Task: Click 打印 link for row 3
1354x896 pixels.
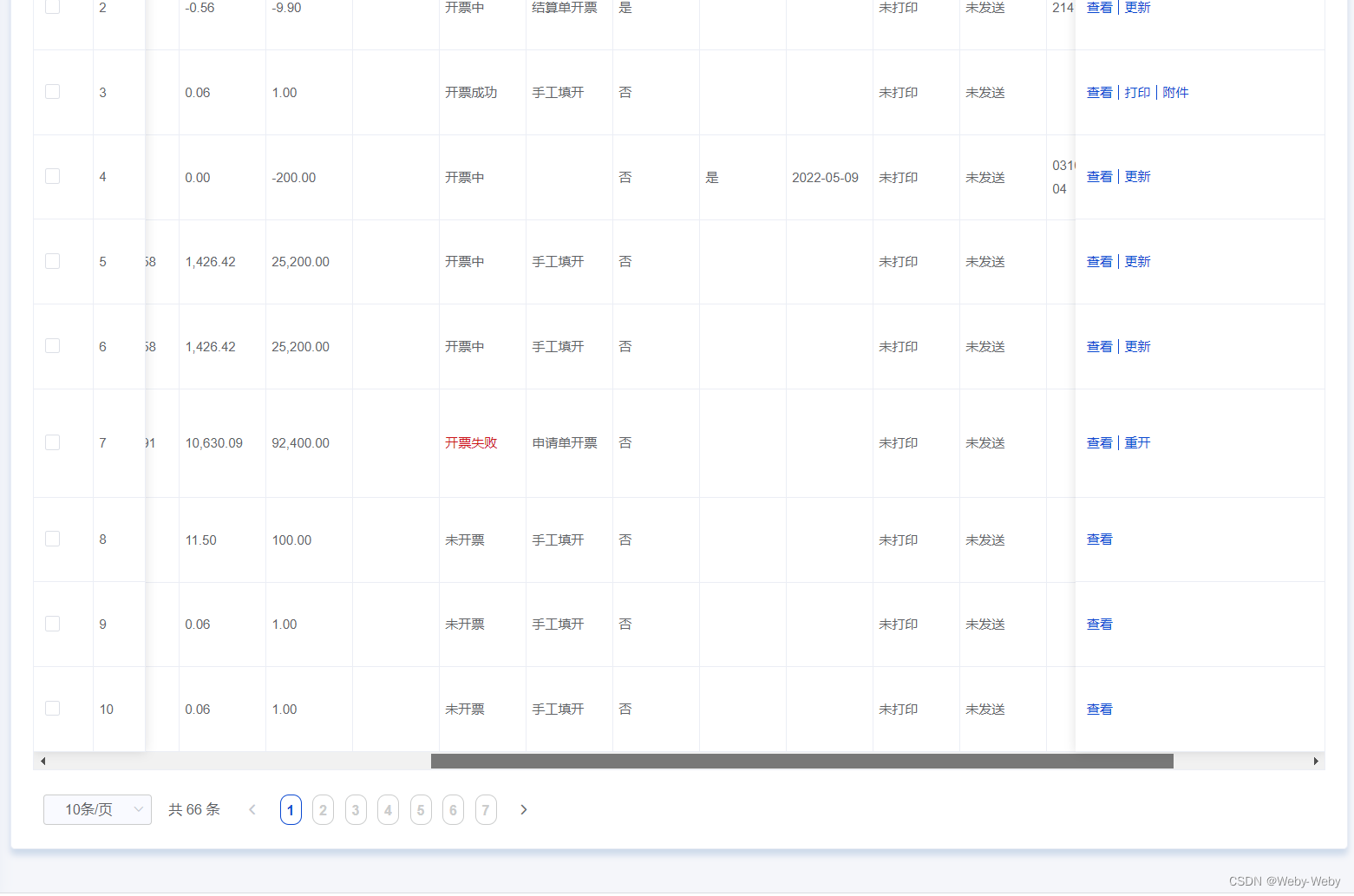Action: [x=1138, y=92]
